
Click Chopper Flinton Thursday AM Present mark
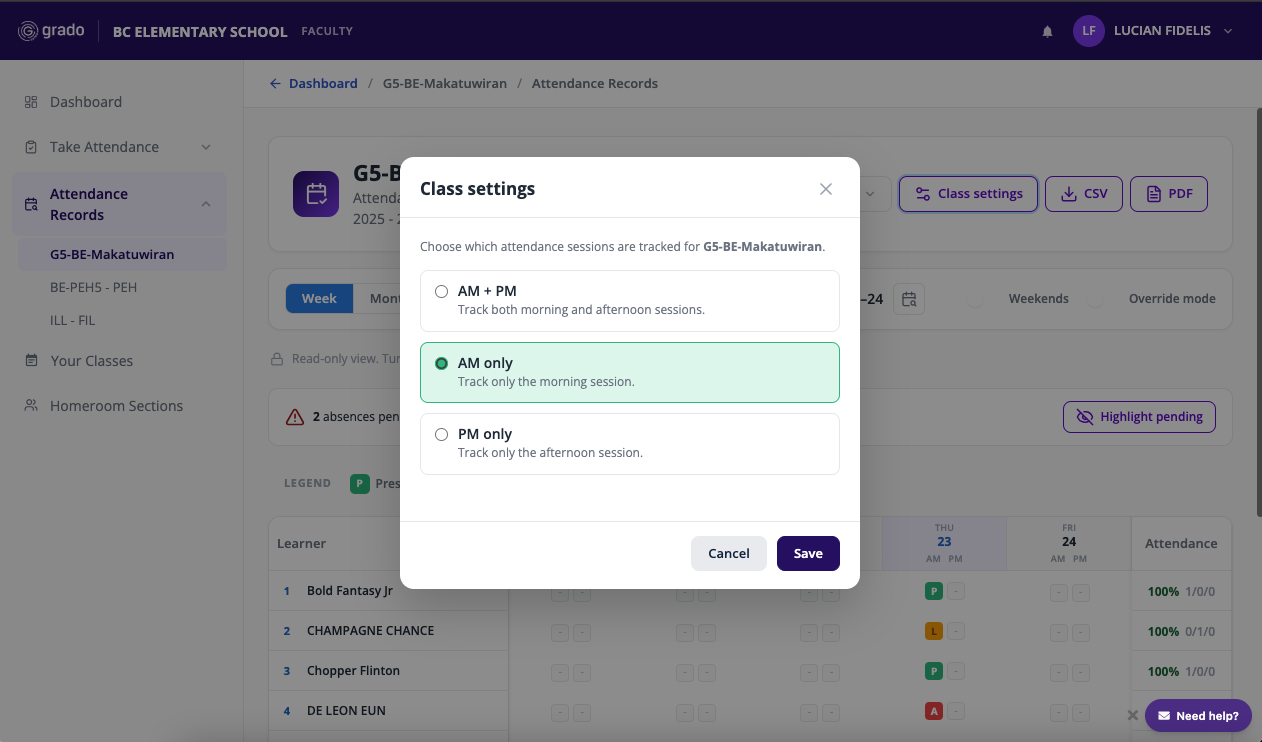[934, 671]
